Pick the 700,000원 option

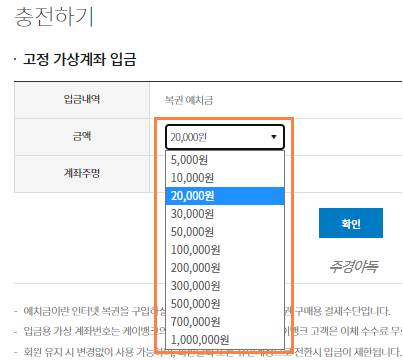click(225, 322)
